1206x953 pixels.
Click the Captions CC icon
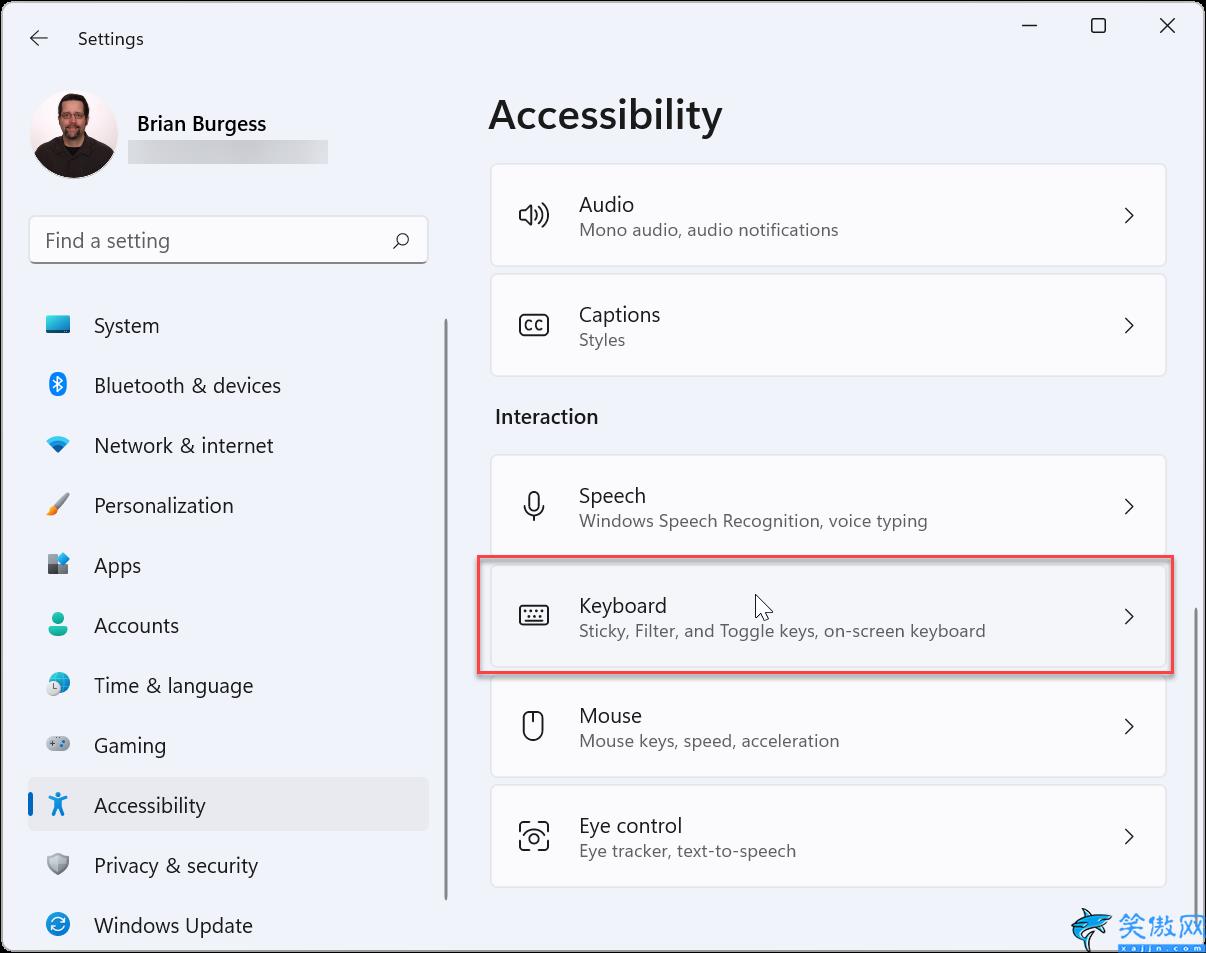534,325
